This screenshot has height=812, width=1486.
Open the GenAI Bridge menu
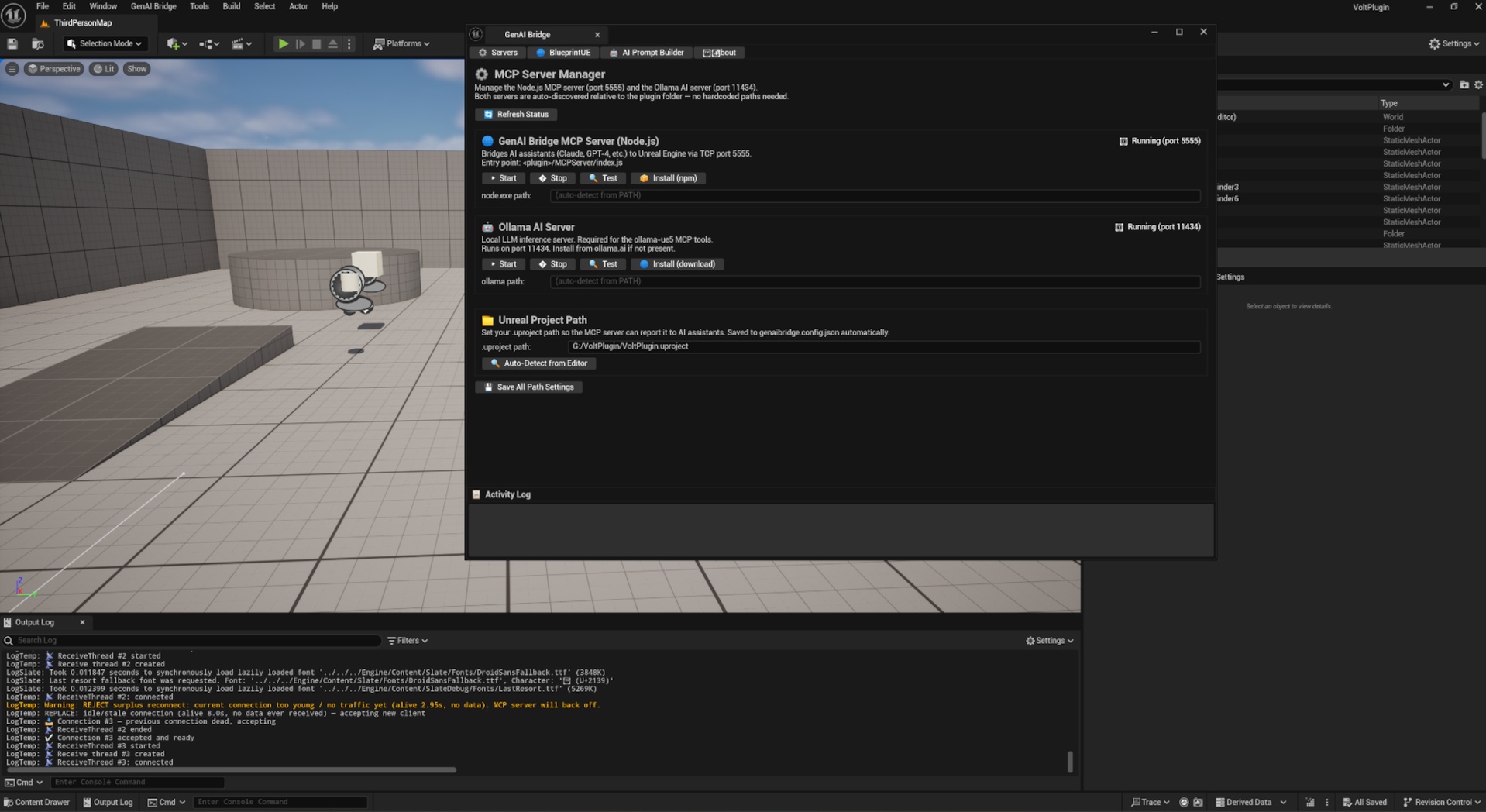pyautogui.click(x=153, y=6)
